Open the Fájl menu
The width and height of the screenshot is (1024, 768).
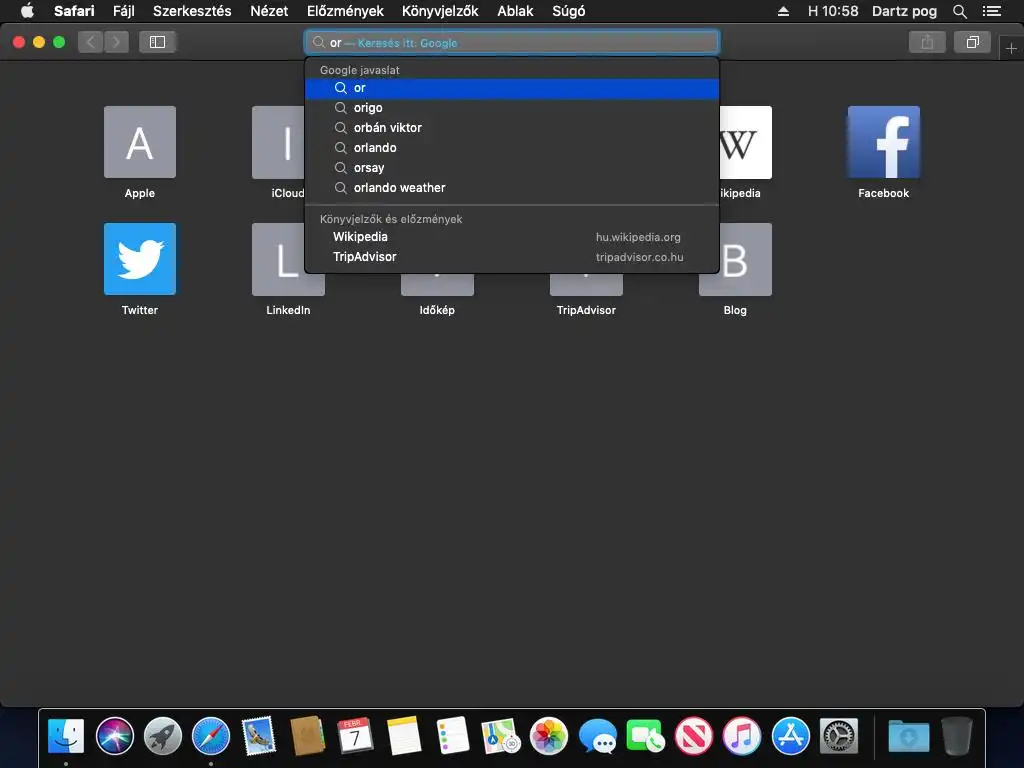[123, 11]
